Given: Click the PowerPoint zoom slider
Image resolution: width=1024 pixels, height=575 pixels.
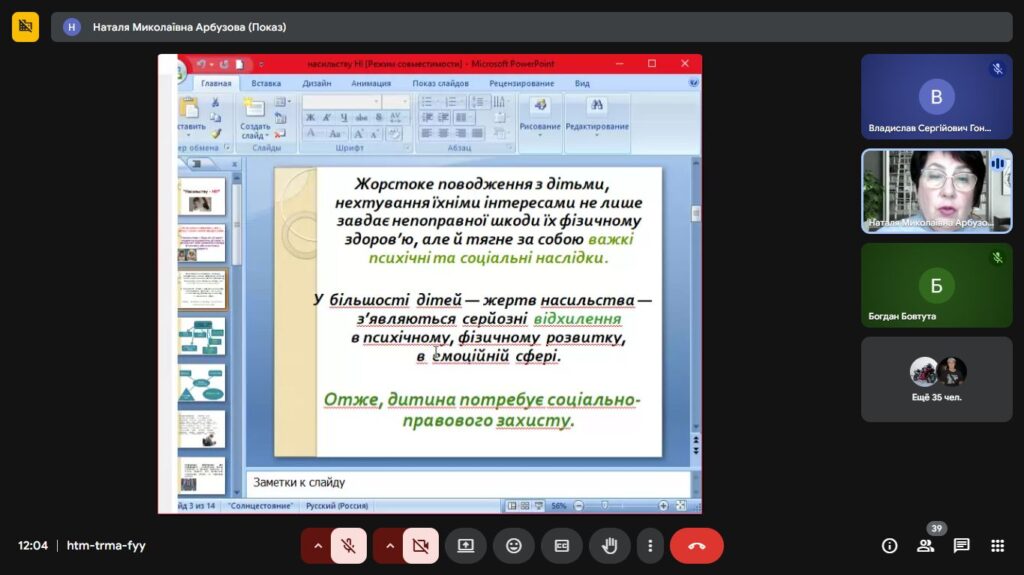Looking at the screenshot, I should pos(604,506).
